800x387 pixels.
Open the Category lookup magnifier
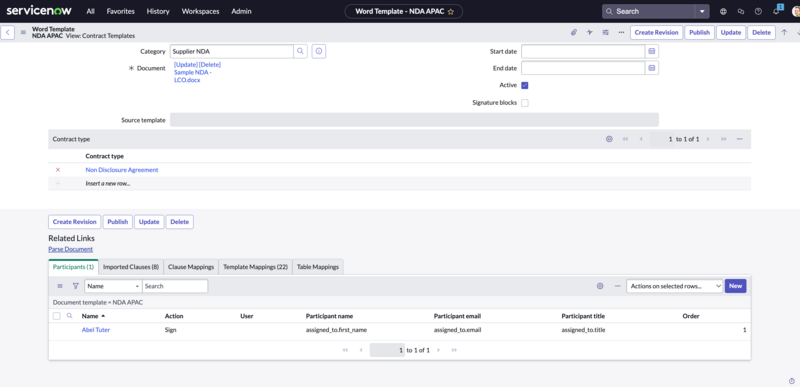301,51
